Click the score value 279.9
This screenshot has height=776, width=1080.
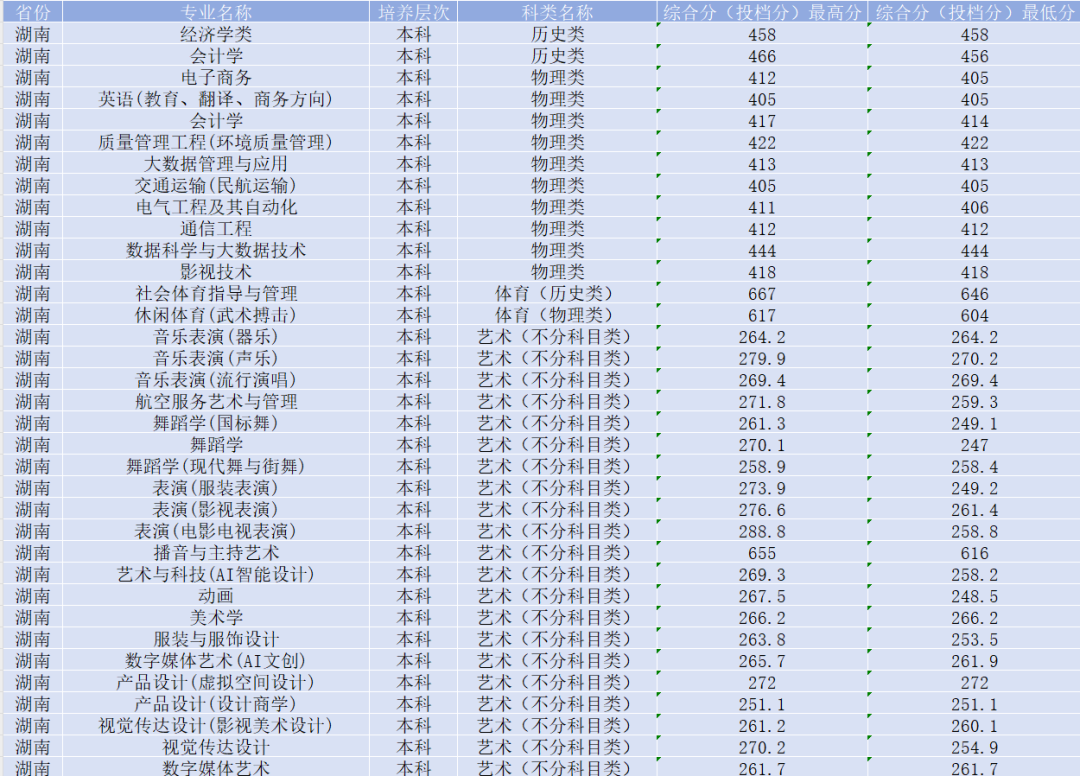[762, 358]
